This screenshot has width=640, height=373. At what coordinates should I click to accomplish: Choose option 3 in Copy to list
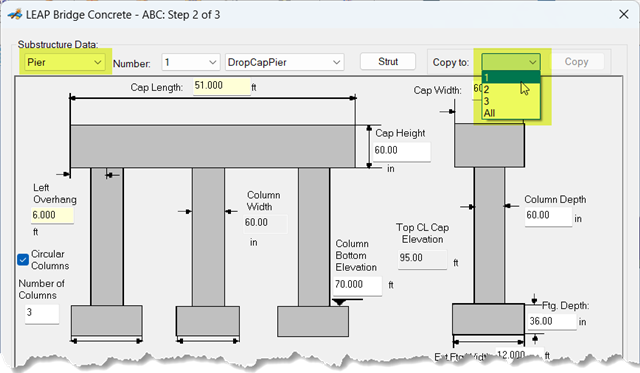511,101
